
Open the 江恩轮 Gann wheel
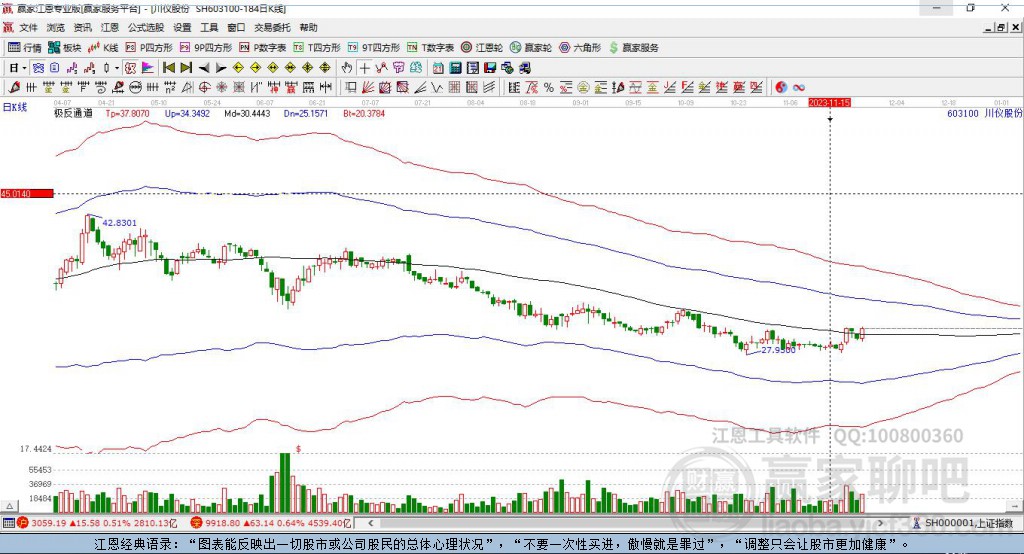(x=482, y=48)
